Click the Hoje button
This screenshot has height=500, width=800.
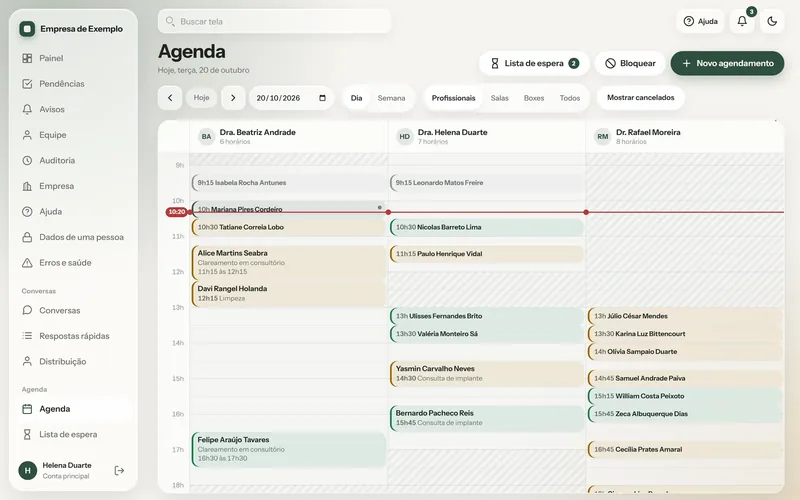[202, 97]
